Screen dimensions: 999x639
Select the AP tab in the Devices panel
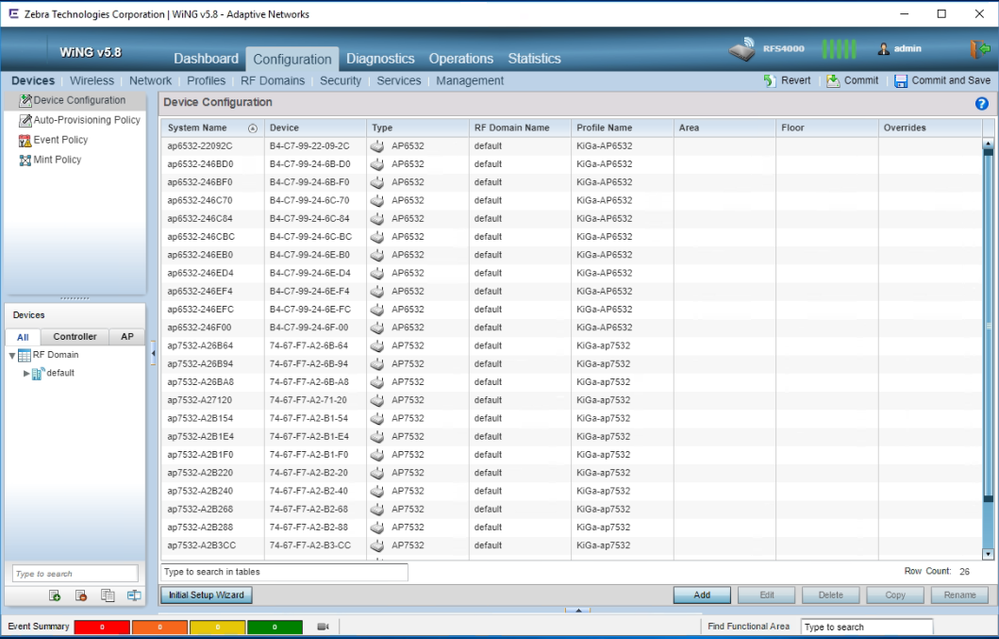(127, 337)
